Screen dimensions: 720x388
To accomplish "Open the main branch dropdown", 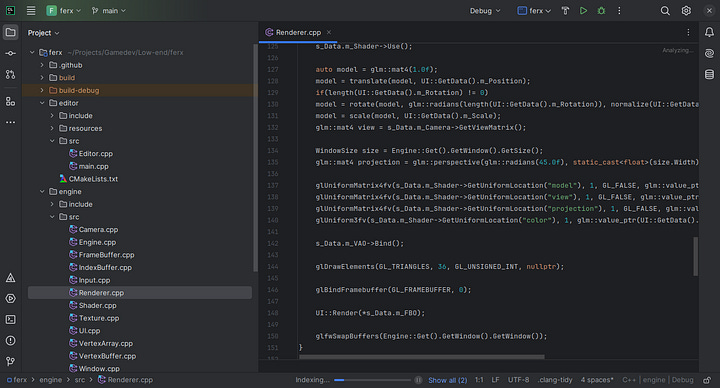I will (108, 11).
